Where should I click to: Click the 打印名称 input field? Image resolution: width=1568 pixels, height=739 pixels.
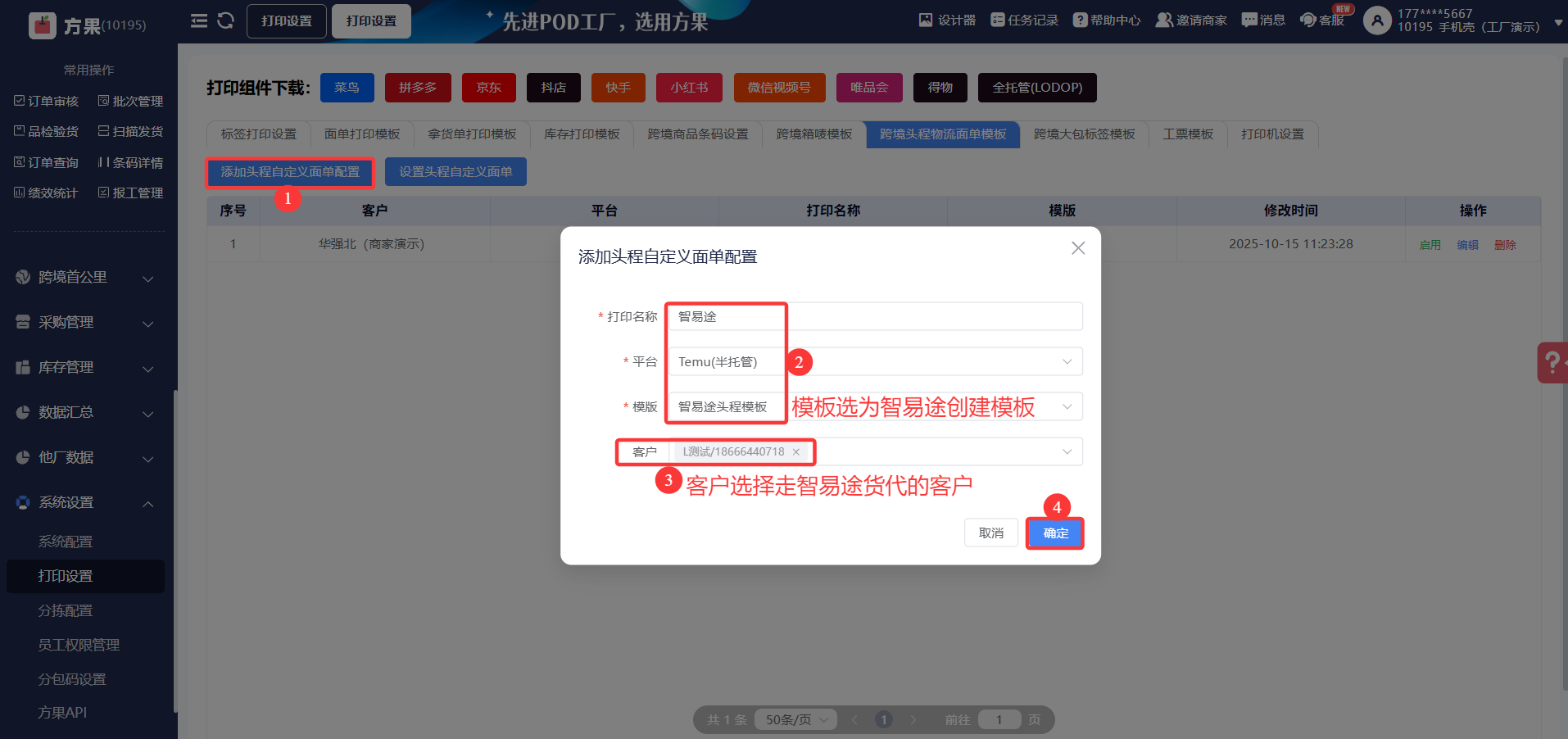875,317
